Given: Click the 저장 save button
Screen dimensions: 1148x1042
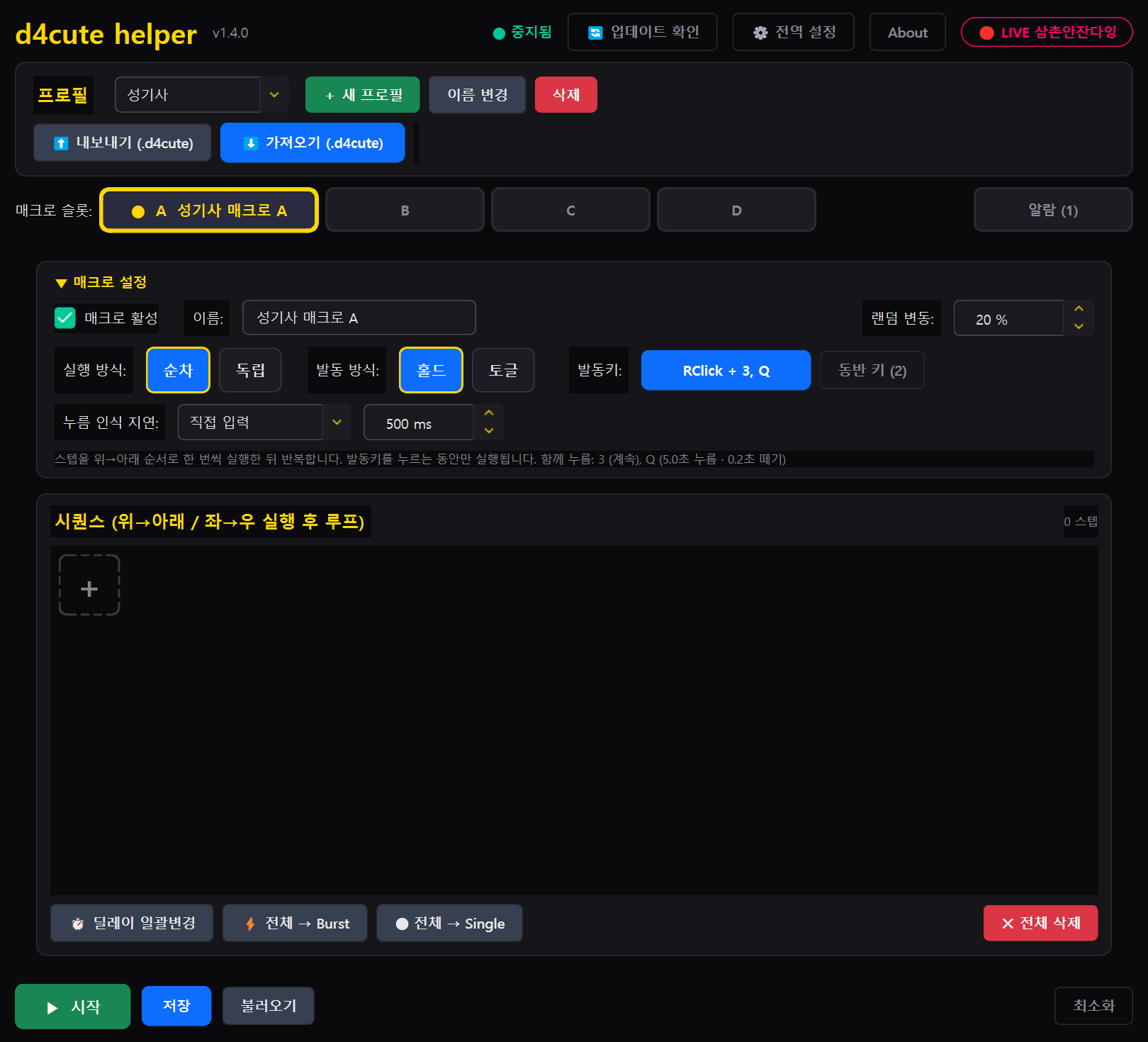Looking at the screenshot, I should [x=176, y=1006].
